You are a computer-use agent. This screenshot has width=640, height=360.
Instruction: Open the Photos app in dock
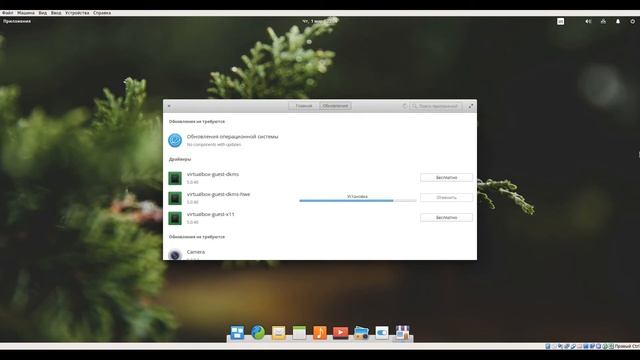(x=361, y=332)
